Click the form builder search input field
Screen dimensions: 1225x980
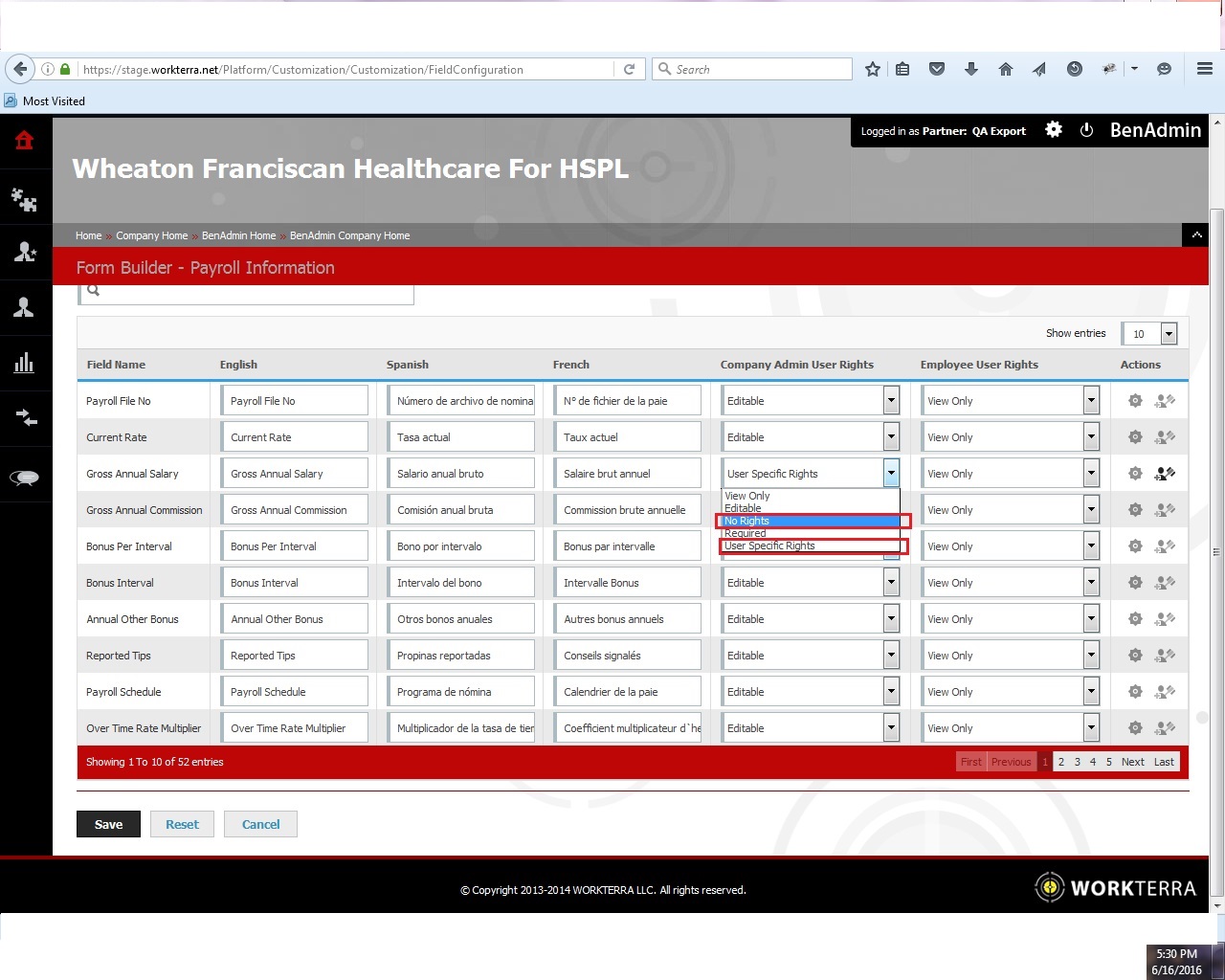click(246, 293)
